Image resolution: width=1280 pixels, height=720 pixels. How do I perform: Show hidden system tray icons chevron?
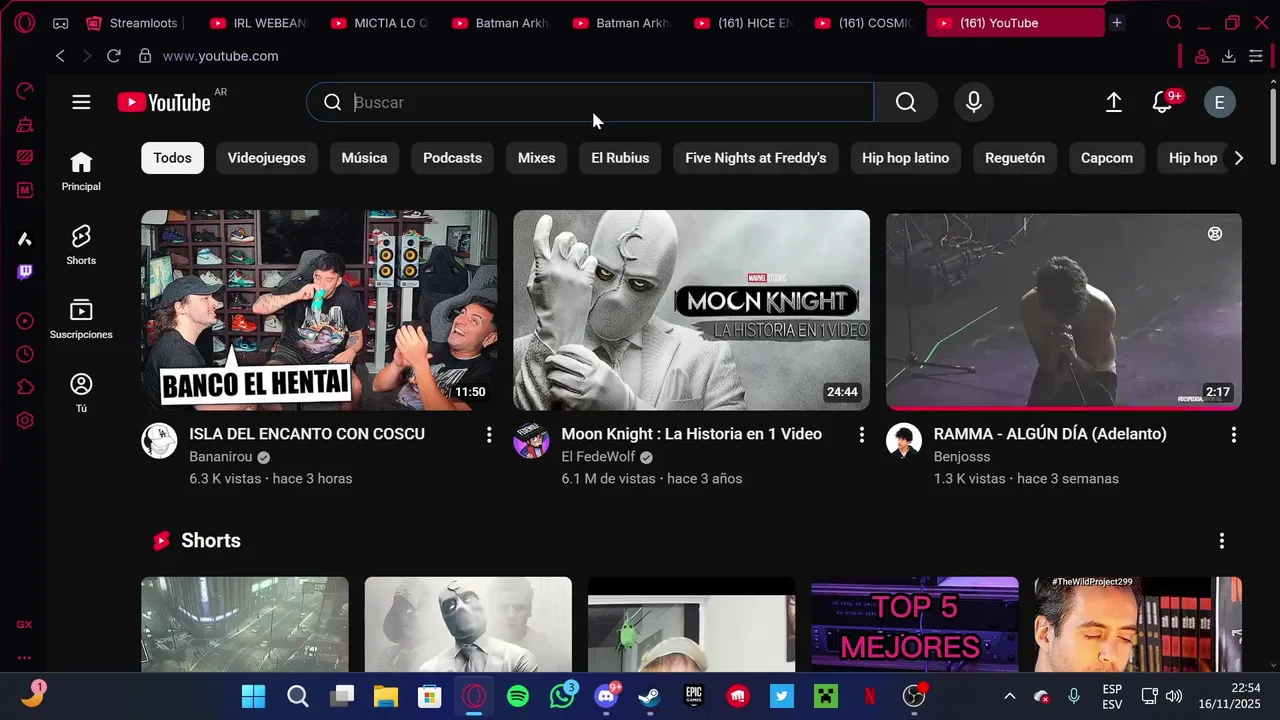coord(1009,696)
